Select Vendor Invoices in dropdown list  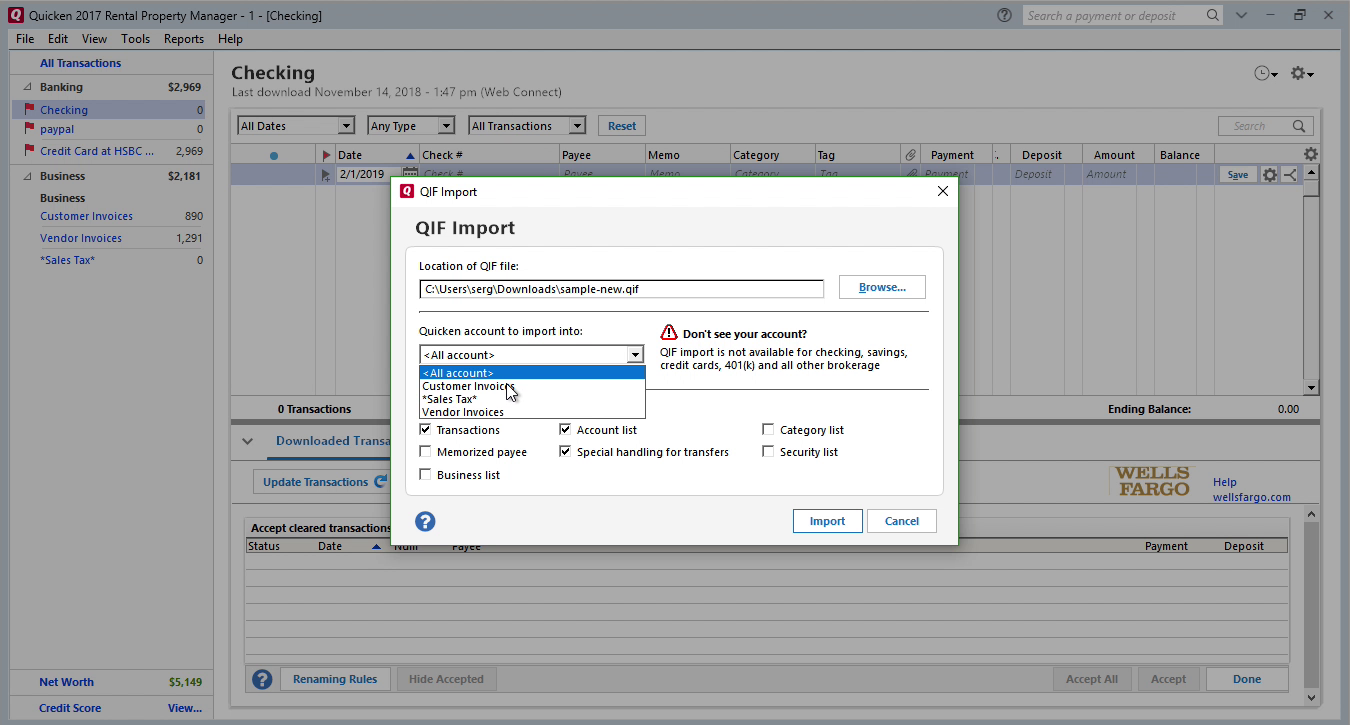pyautogui.click(x=532, y=412)
